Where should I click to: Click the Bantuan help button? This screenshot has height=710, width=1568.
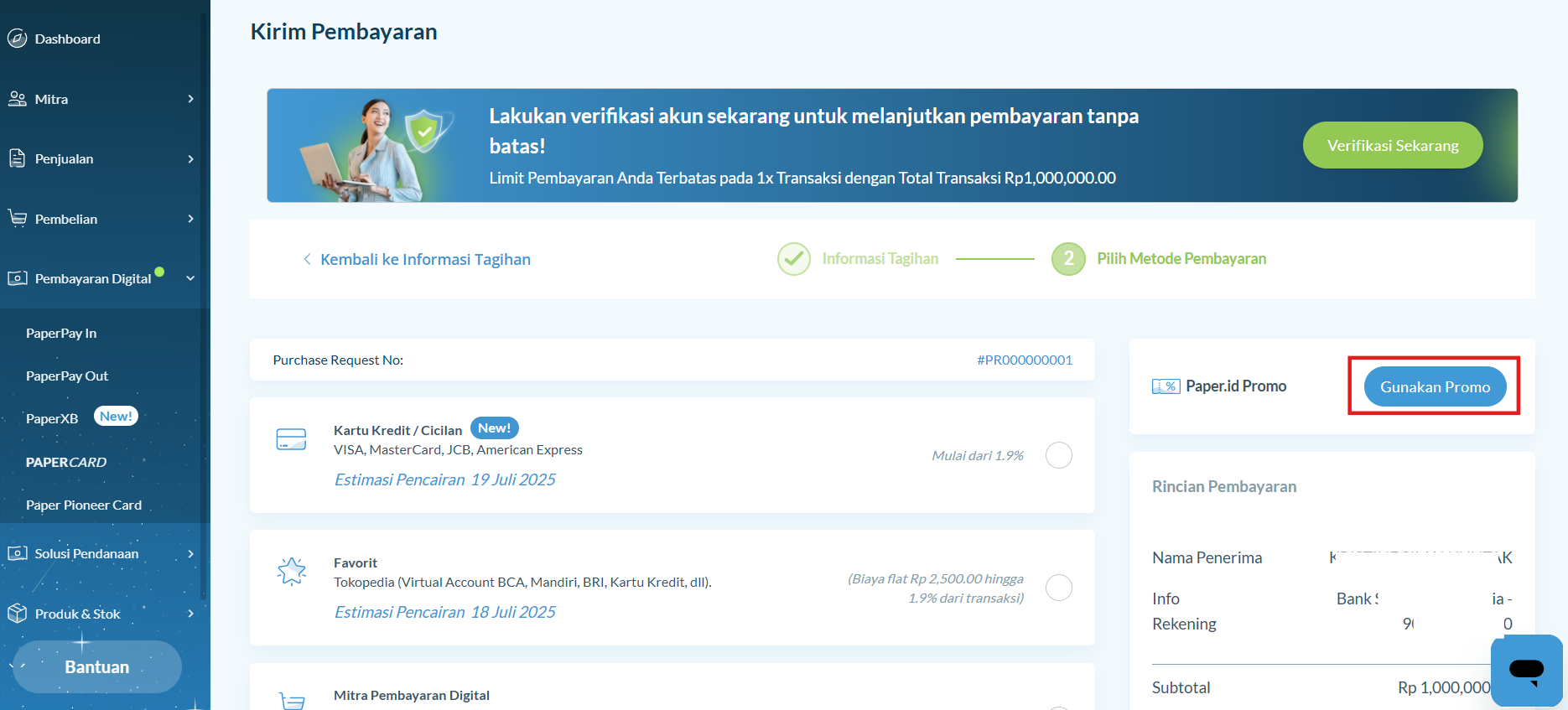97,666
